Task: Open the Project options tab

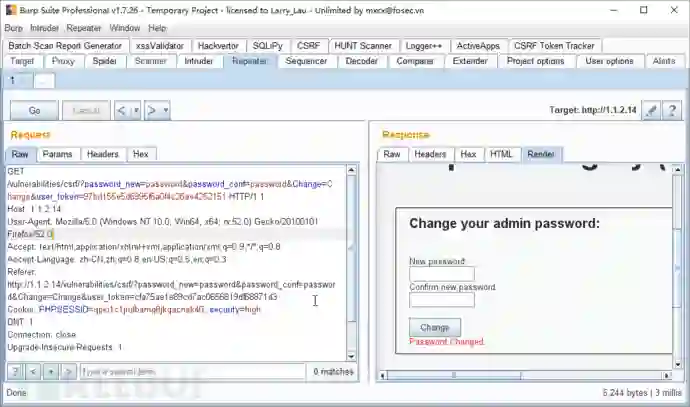Action: [x=536, y=61]
